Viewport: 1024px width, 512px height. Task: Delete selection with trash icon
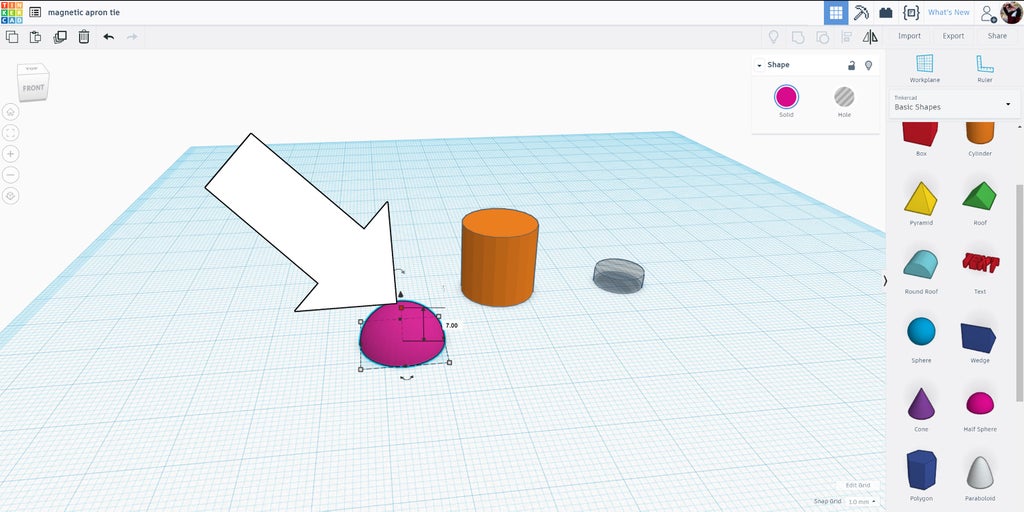point(84,37)
